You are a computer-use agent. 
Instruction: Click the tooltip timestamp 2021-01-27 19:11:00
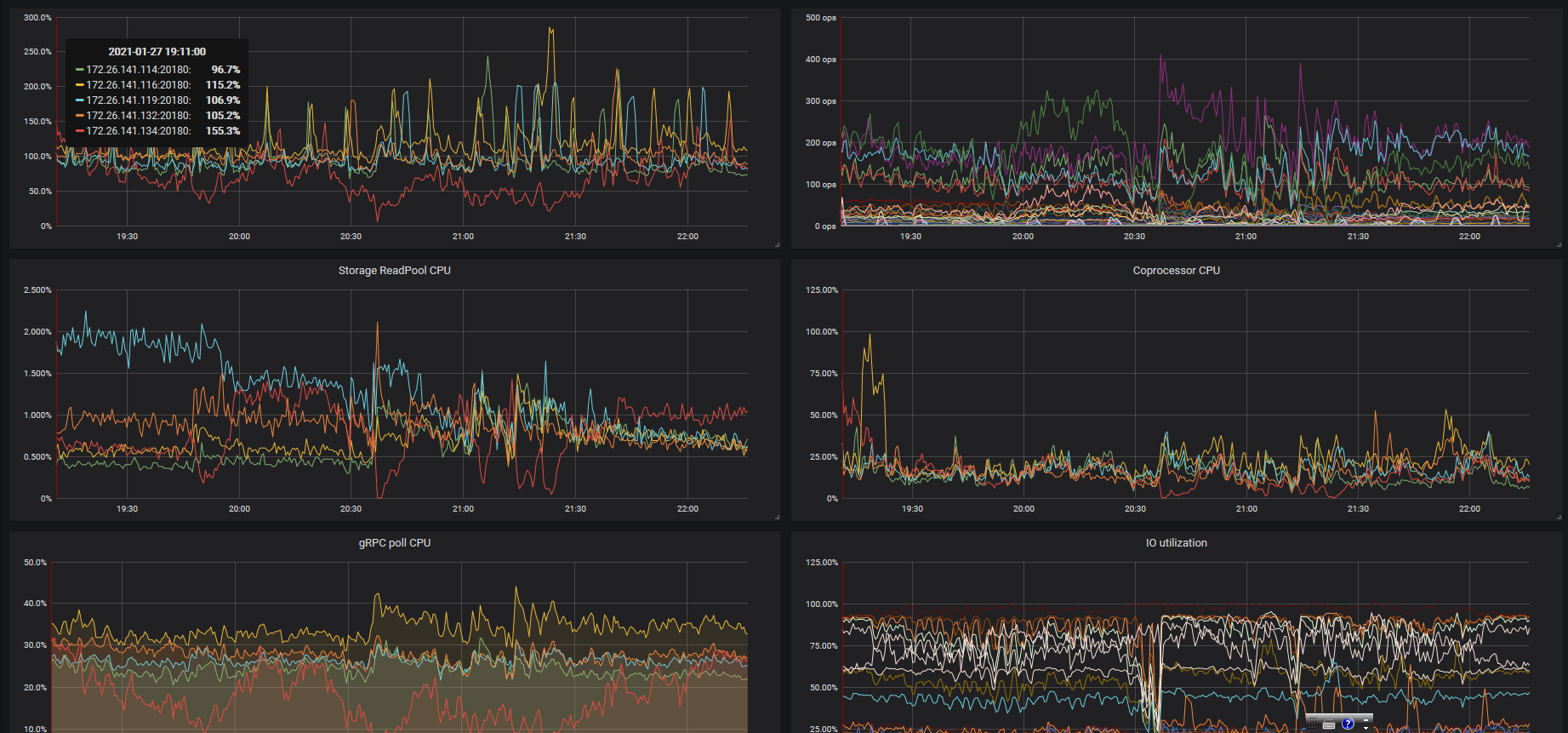coord(157,52)
